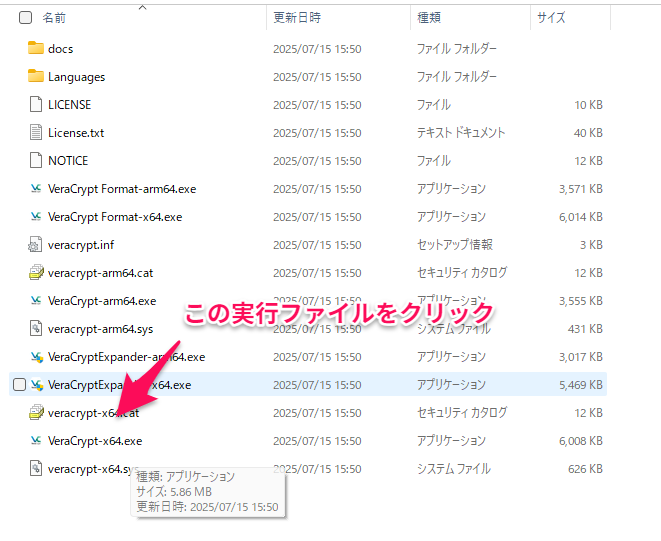Select veracrypt-x64.sys system file icon
The width and height of the screenshot is (661, 541).
tap(36, 468)
